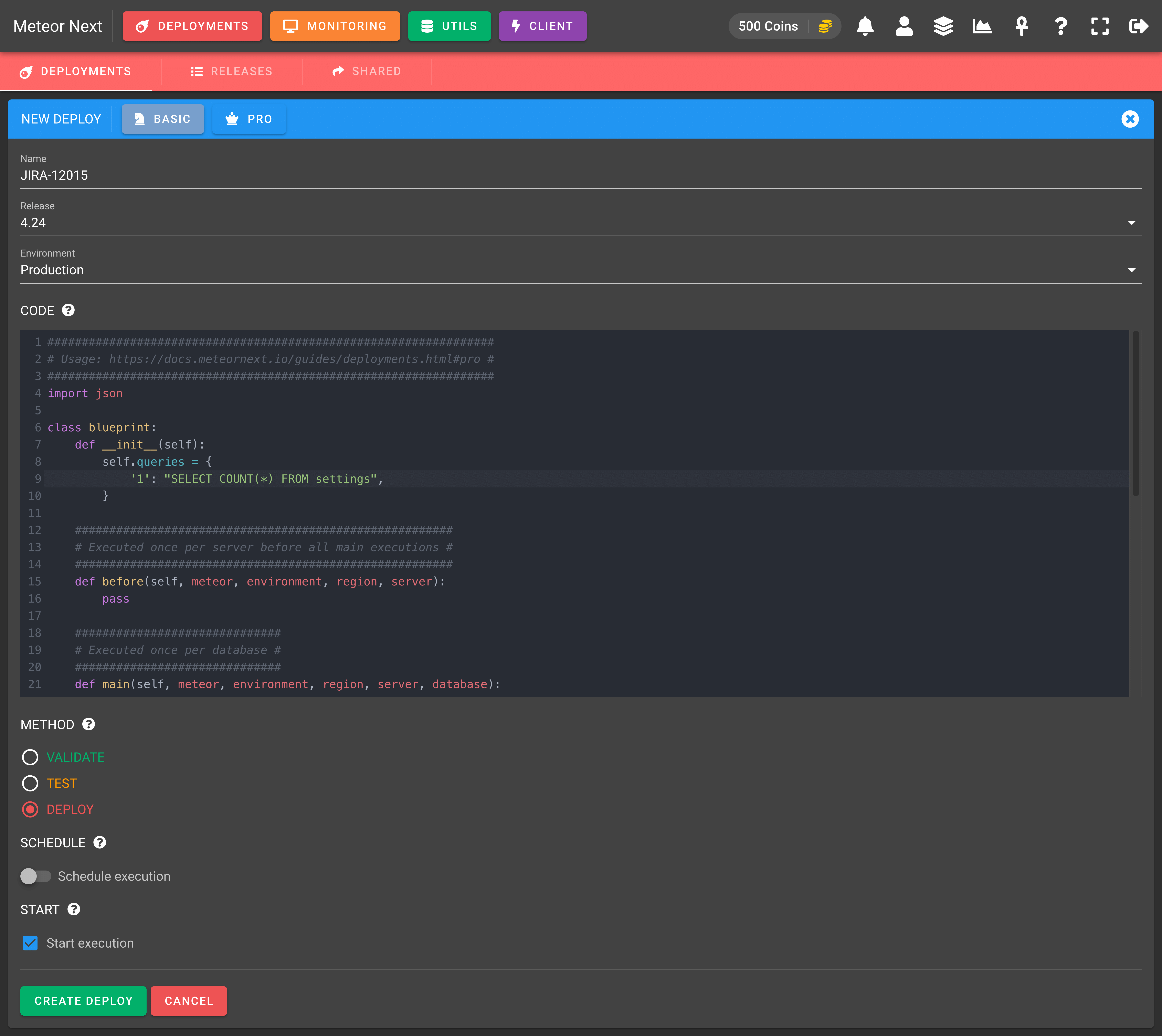The height and width of the screenshot is (1036, 1162).
Task: Open the Utils section
Action: click(x=449, y=26)
